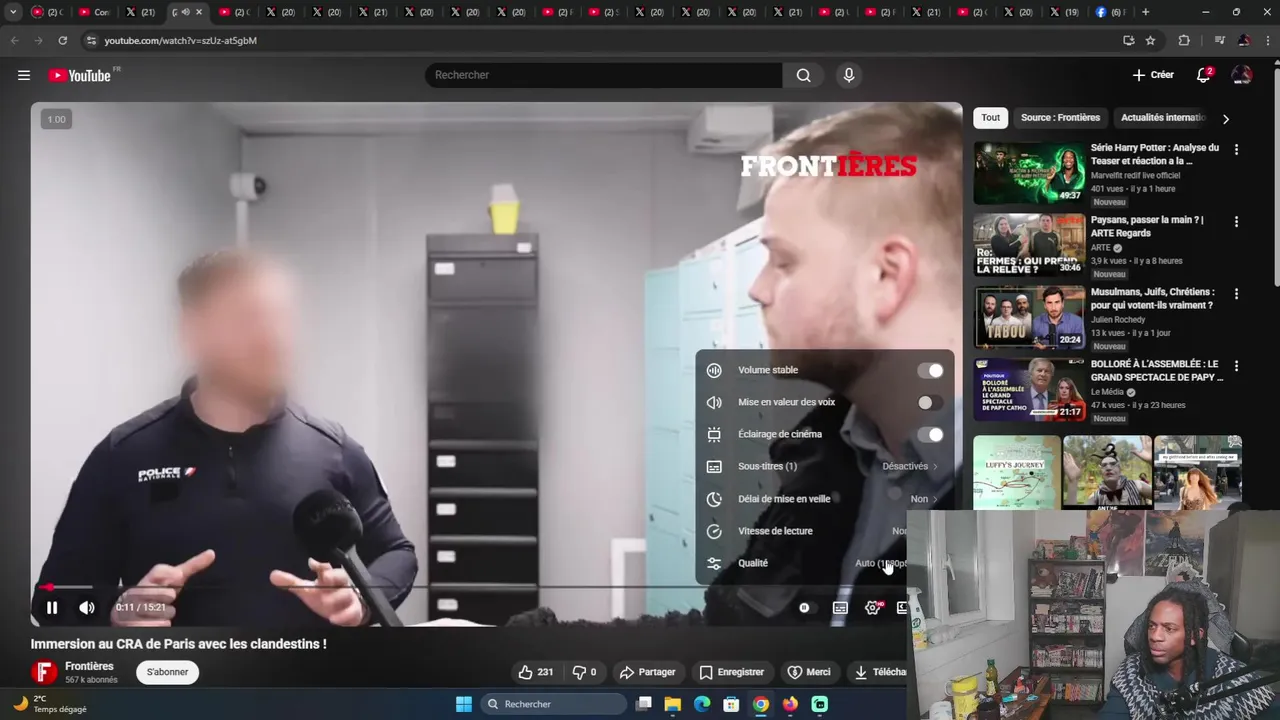The height and width of the screenshot is (720, 1280).
Task: Open the subtitles/captions button in player
Action: click(x=840, y=607)
